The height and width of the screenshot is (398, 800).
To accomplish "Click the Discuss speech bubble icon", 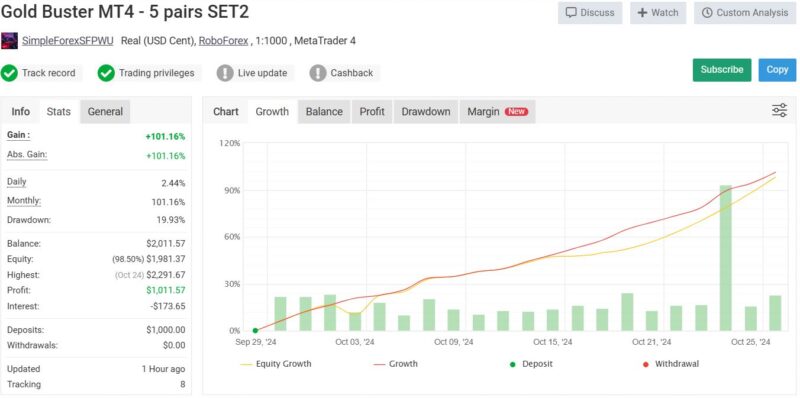I will 571,13.
